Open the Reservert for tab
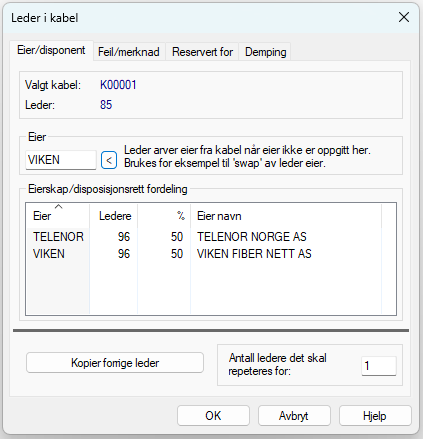 point(202,52)
